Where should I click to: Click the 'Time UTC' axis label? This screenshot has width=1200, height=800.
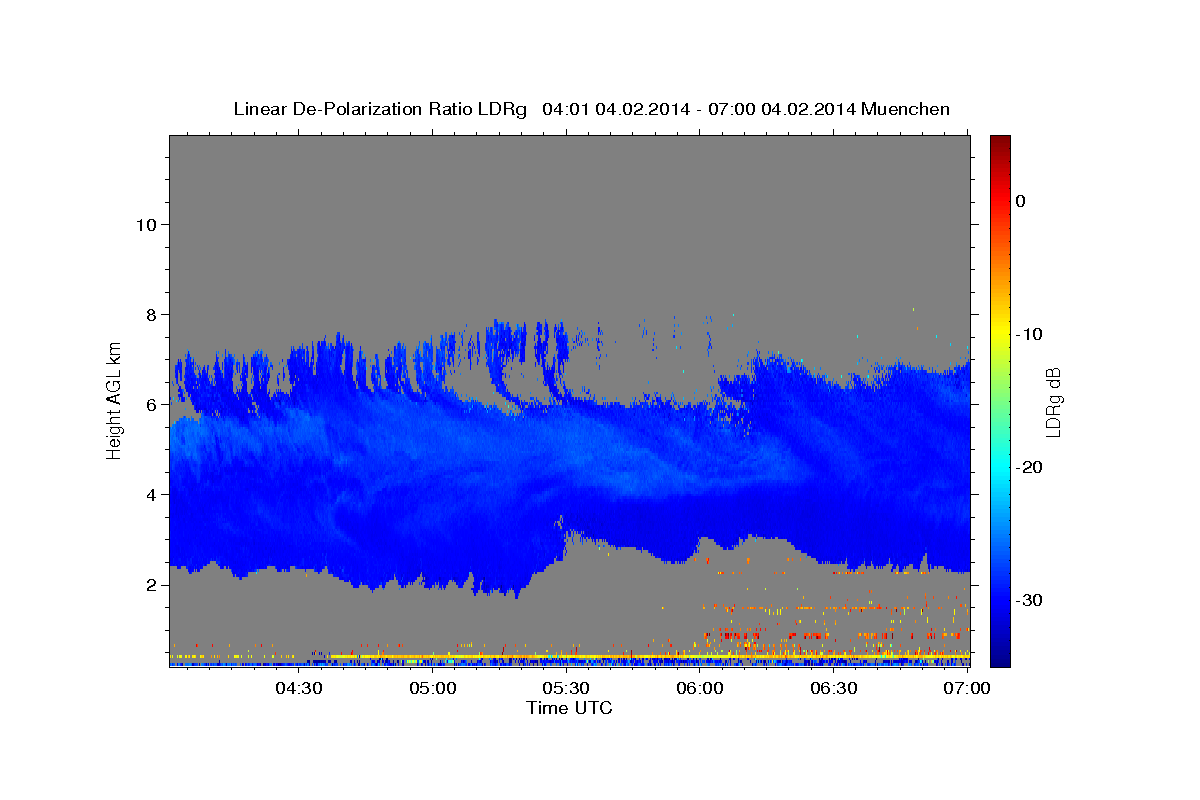[x=569, y=708]
